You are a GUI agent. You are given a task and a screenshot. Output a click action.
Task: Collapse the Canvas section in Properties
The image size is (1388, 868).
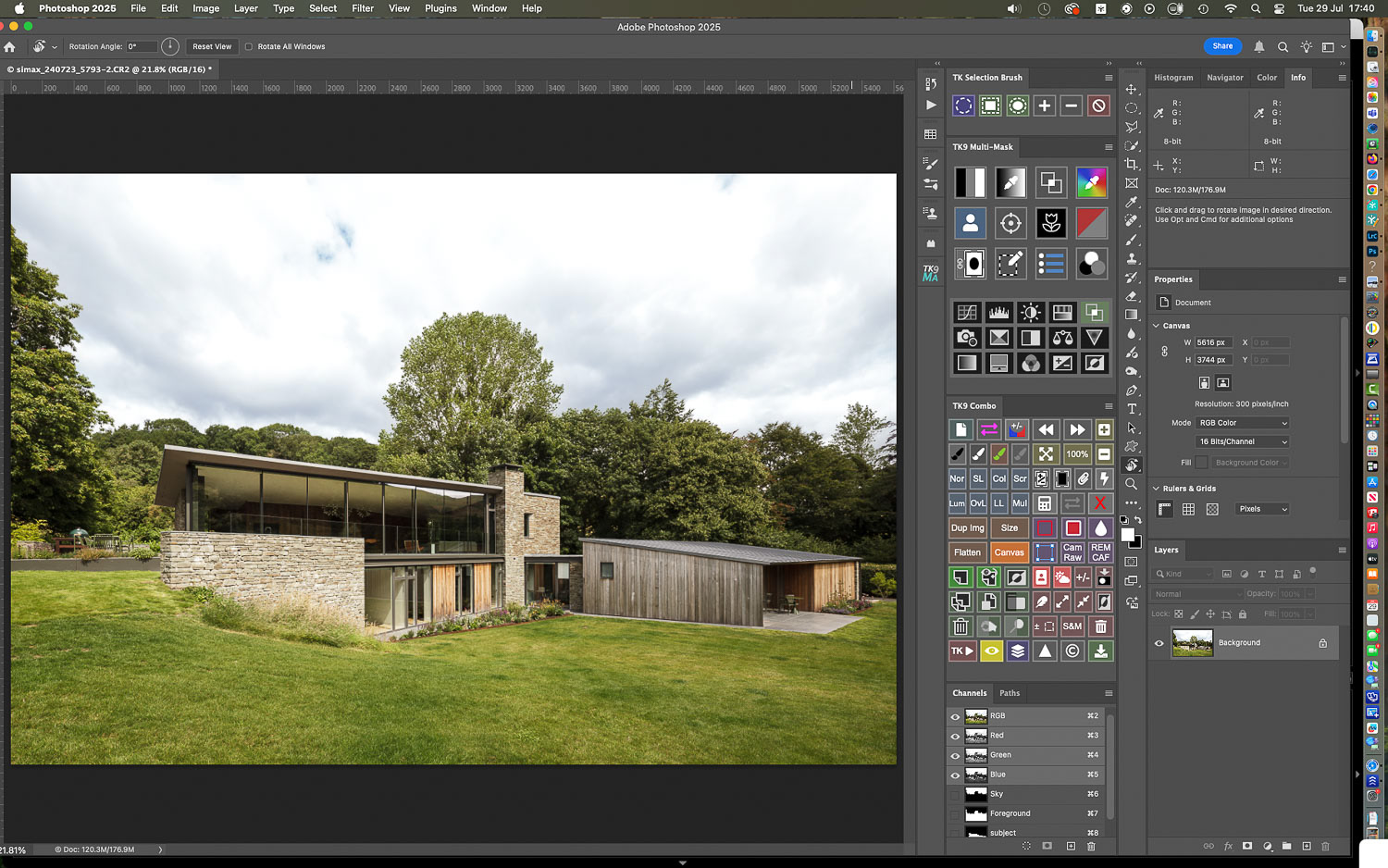[1156, 326]
